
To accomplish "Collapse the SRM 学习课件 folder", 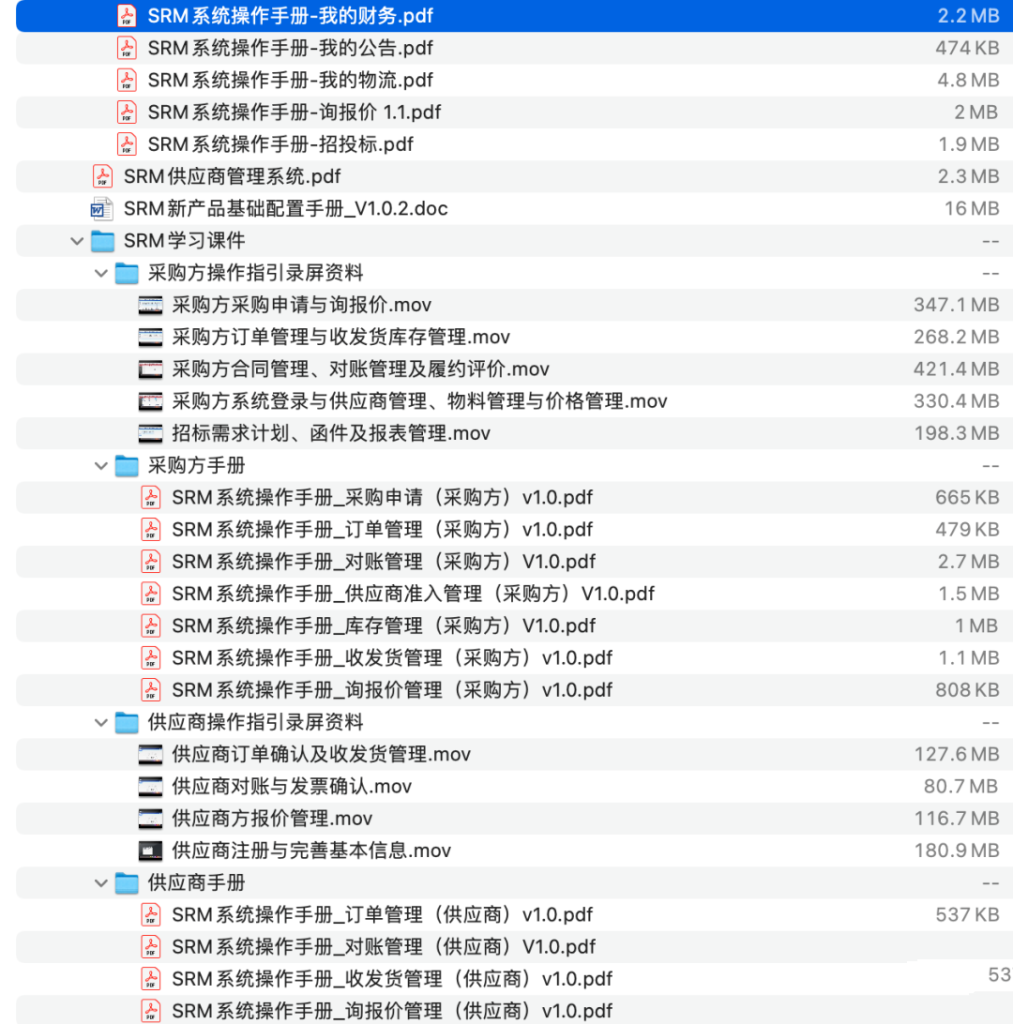I will point(76,241).
